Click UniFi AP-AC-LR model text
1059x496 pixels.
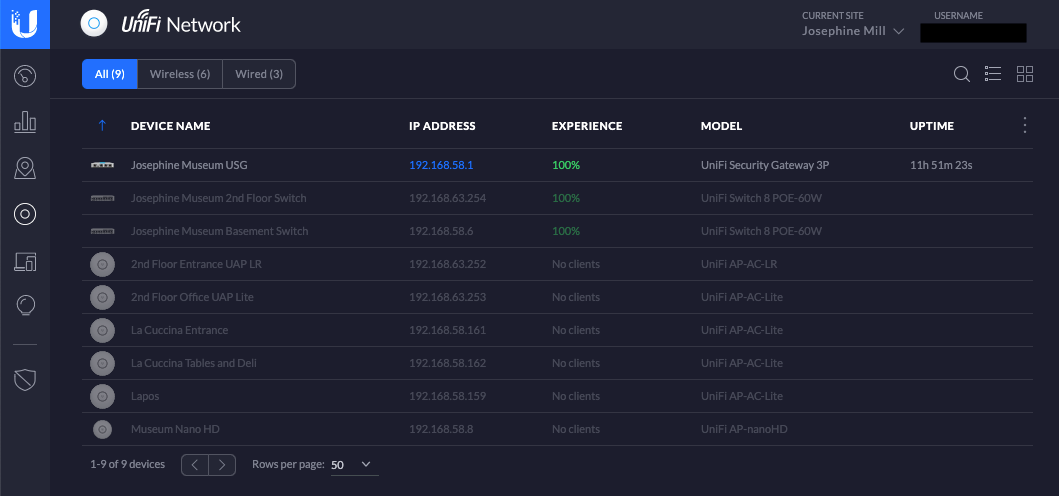point(739,264)
